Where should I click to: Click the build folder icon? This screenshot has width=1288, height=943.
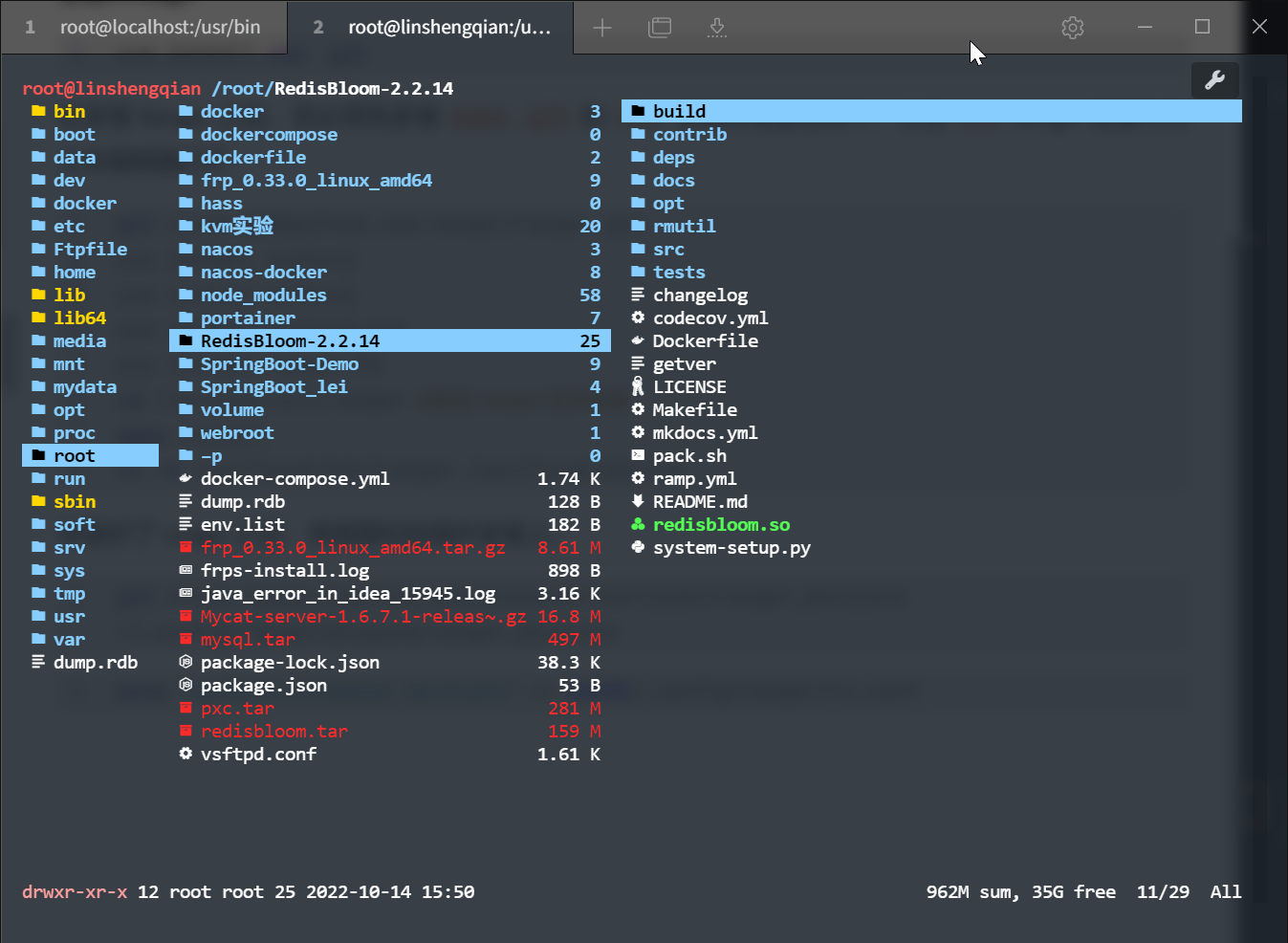tap(638, 111)
